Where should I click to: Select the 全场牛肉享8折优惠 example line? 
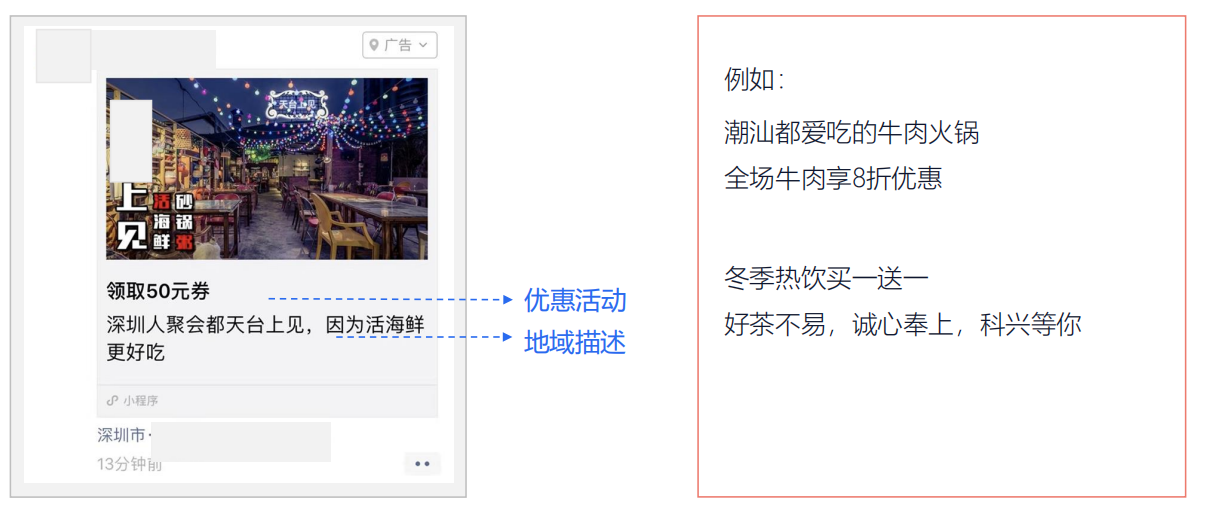tap(833, 179)
